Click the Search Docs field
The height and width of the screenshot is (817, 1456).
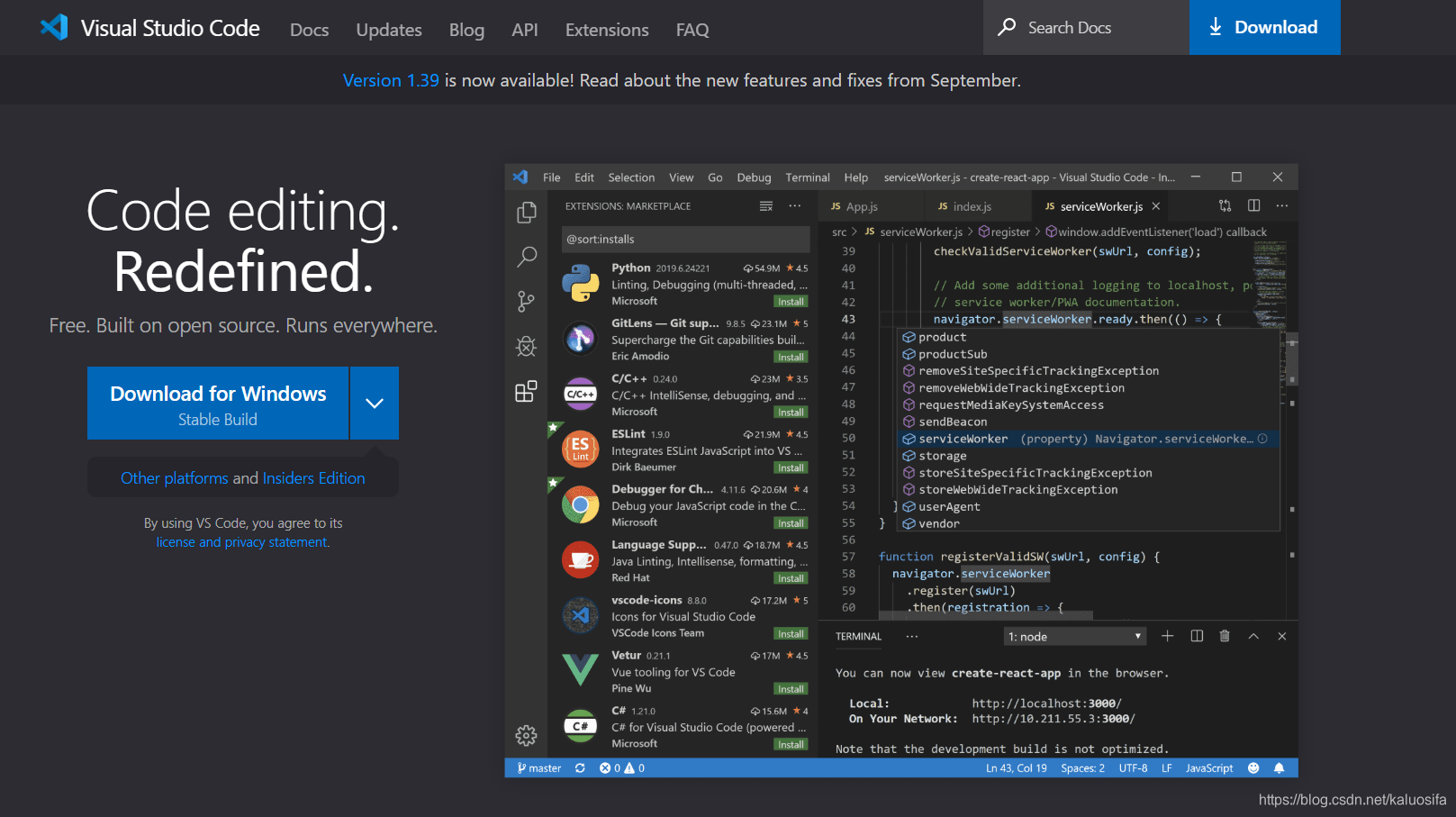coord(1086,27)
